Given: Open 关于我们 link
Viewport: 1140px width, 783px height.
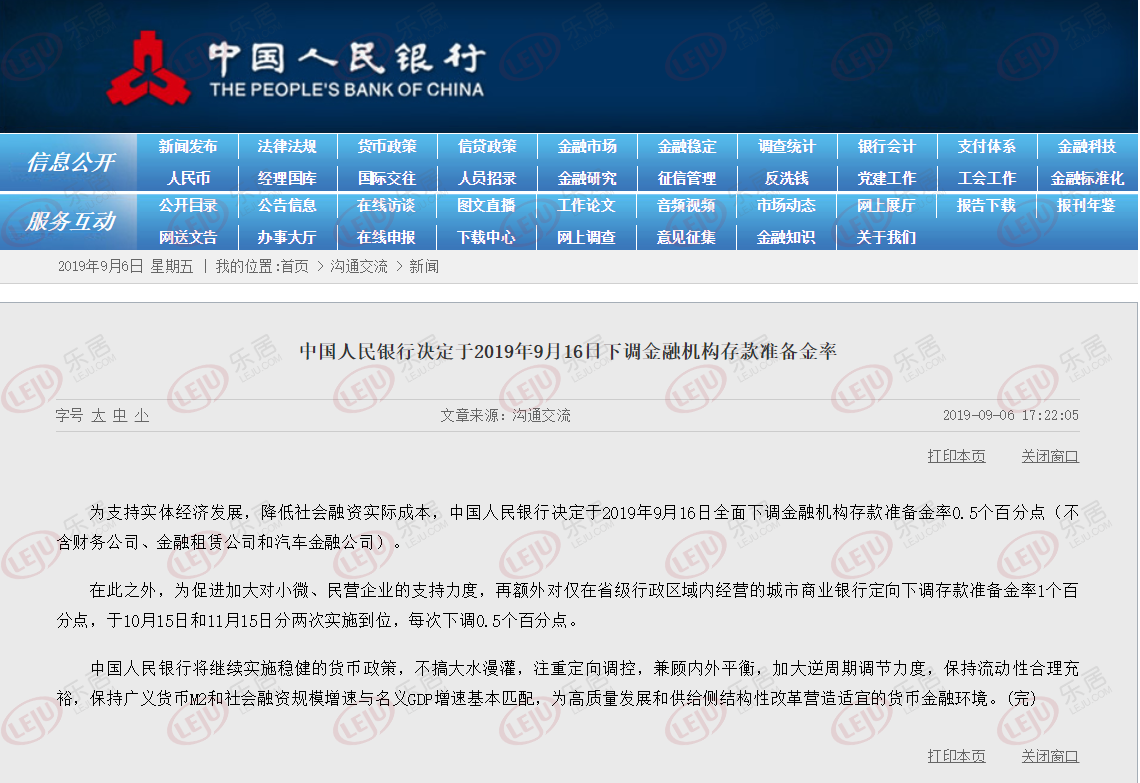Looking at the screenshot, I should point(886,237).
